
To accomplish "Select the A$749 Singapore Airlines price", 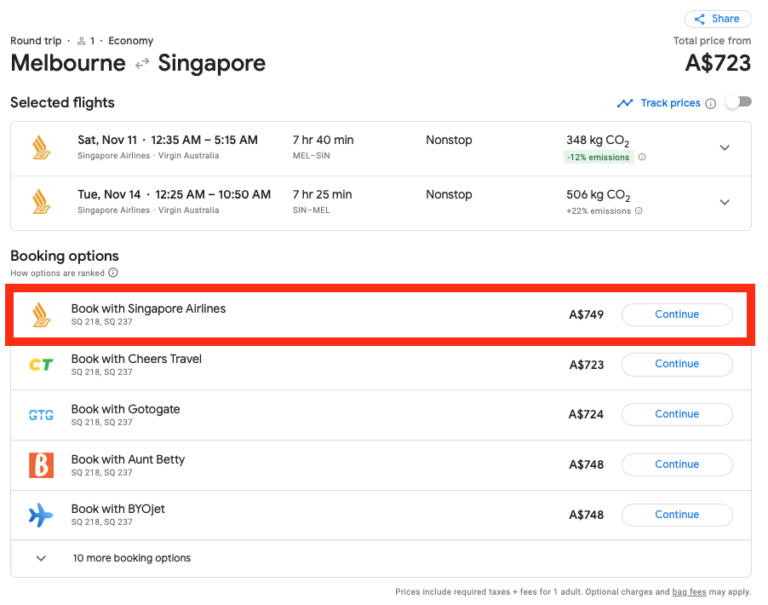I will tap(586, 315).
